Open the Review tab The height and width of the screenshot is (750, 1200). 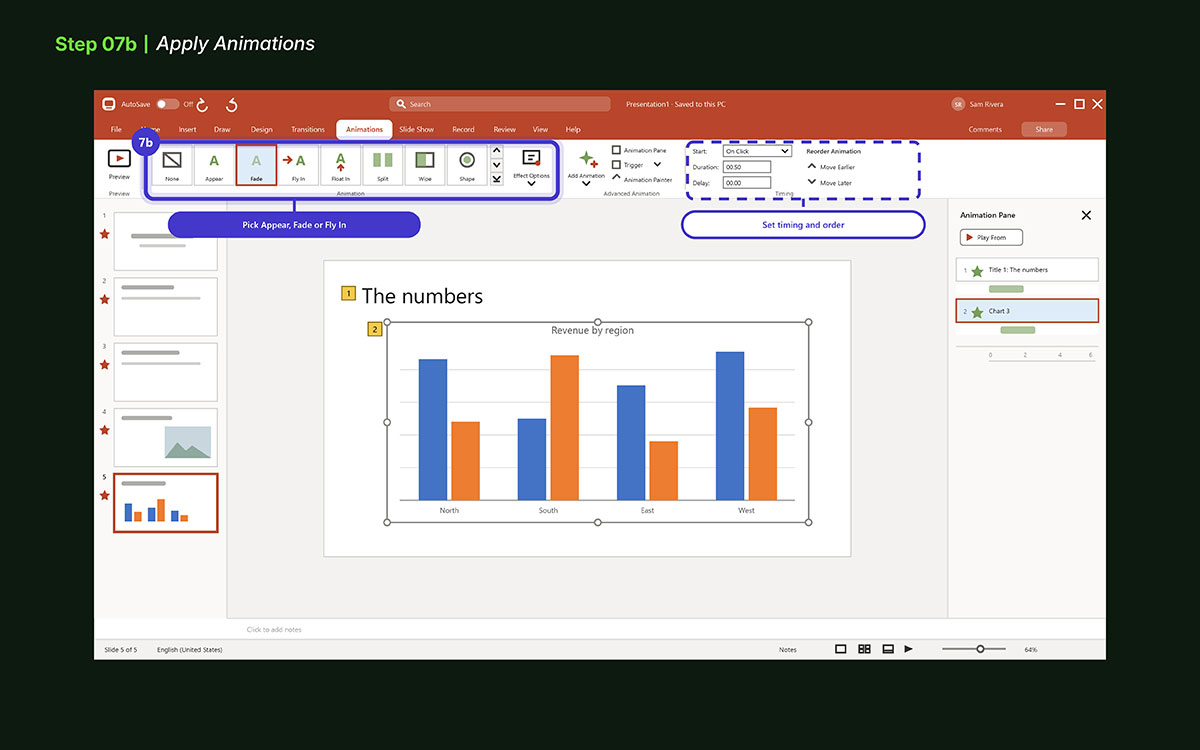click(x=505, y=129)
